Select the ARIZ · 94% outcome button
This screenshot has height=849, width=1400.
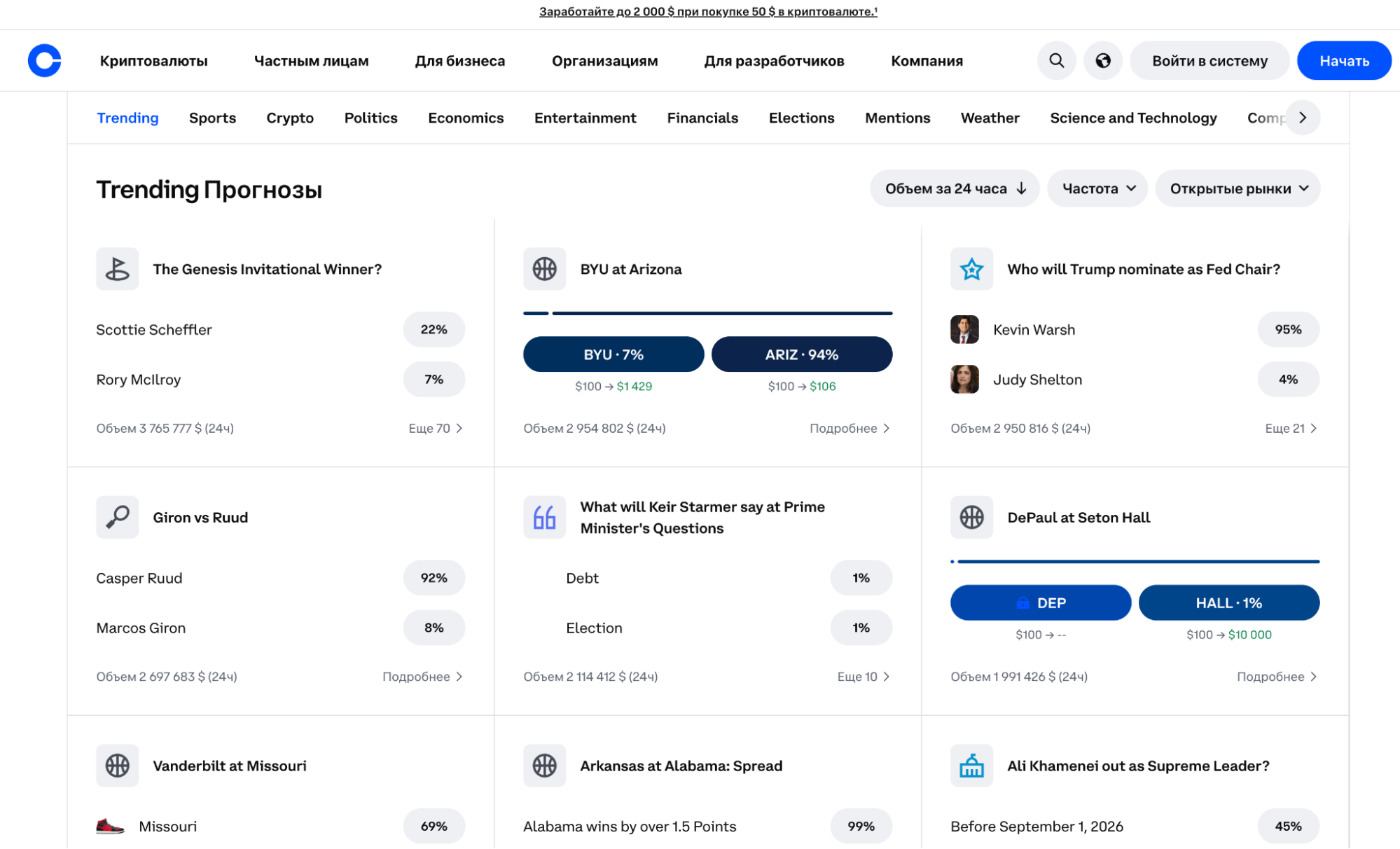(x=801, y=354)
